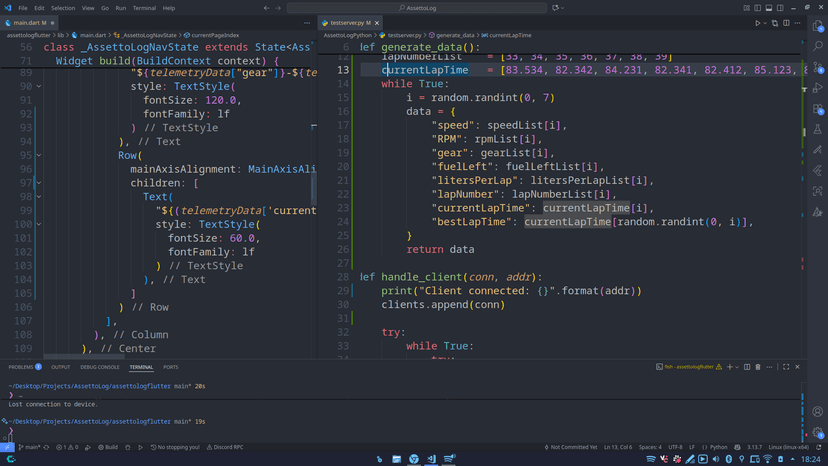828x466 pixels.
Task: Switch to the Debug Console tab
Action: point(99,367)
